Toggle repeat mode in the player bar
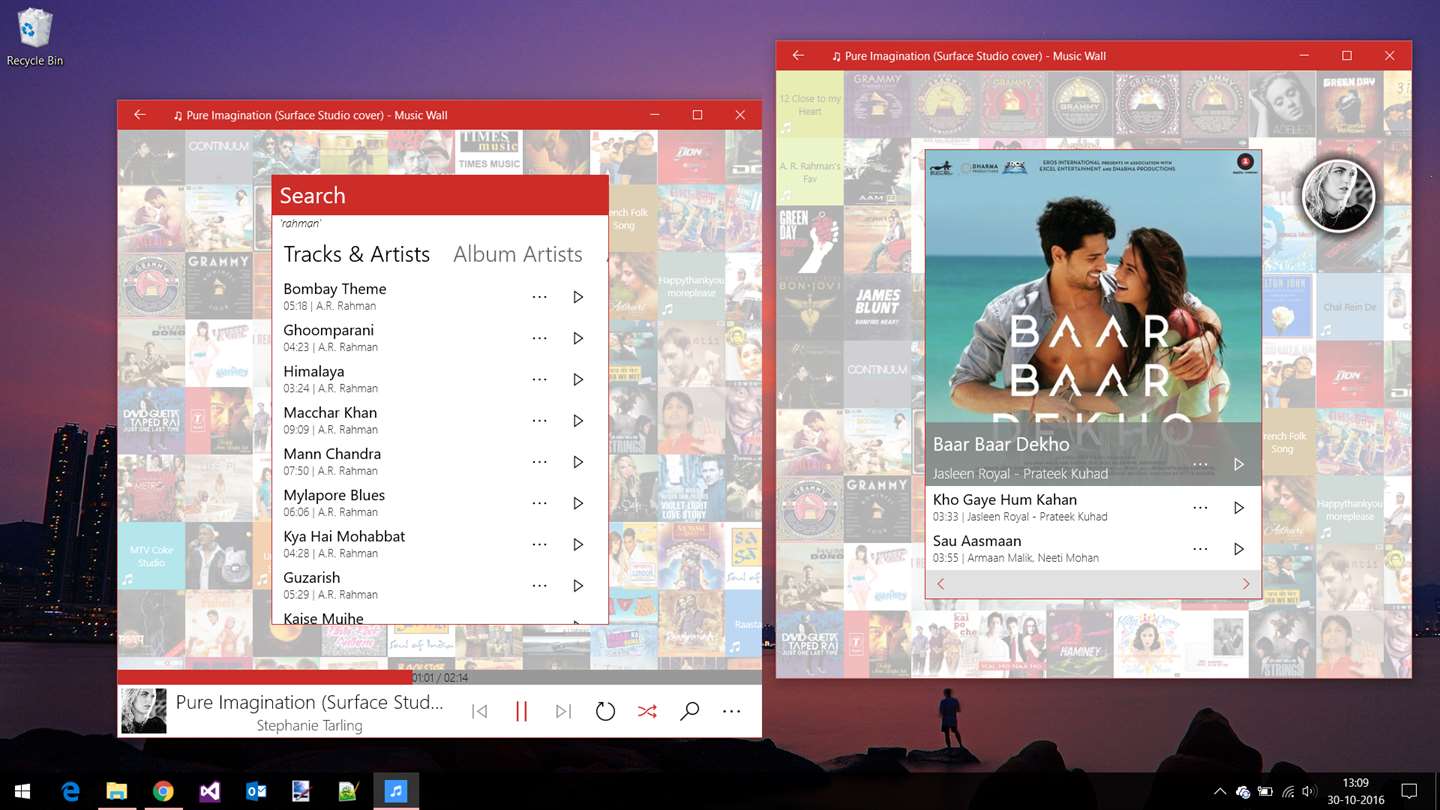The height and width of the screenshot is (810, 1440). point(605,711)
